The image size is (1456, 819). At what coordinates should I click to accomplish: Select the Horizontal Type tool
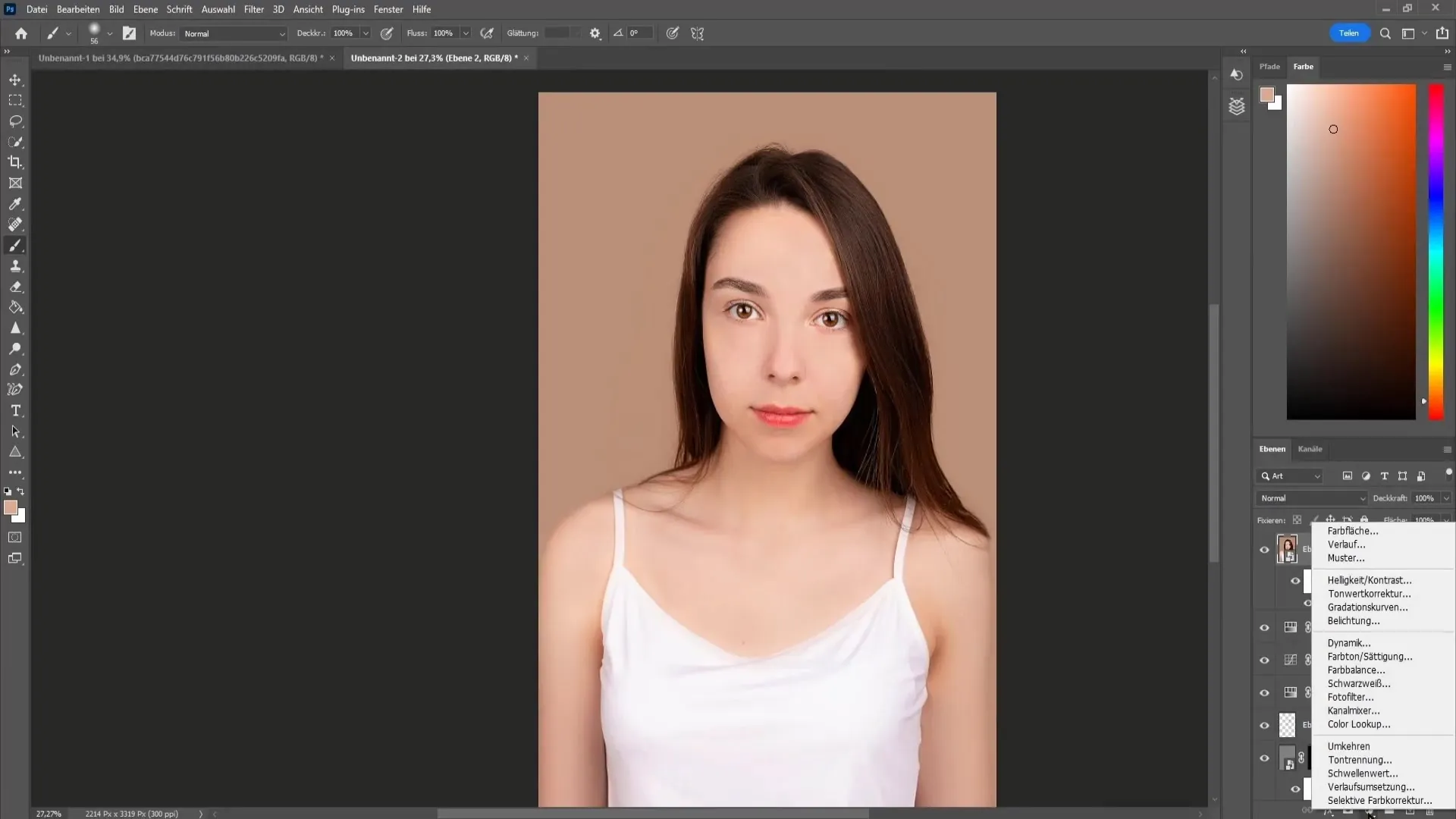(x=15, y=410)
